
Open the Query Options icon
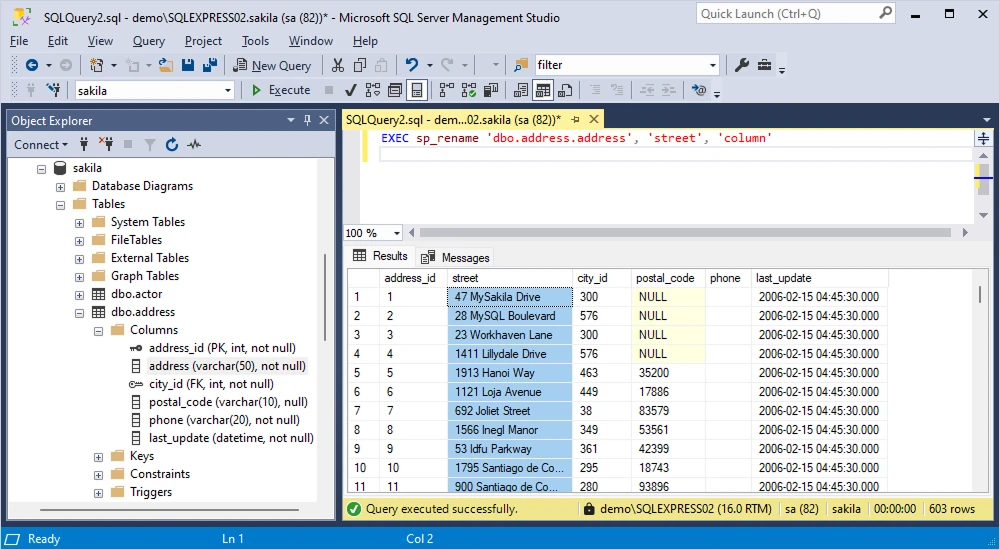(x=395, y=91)
